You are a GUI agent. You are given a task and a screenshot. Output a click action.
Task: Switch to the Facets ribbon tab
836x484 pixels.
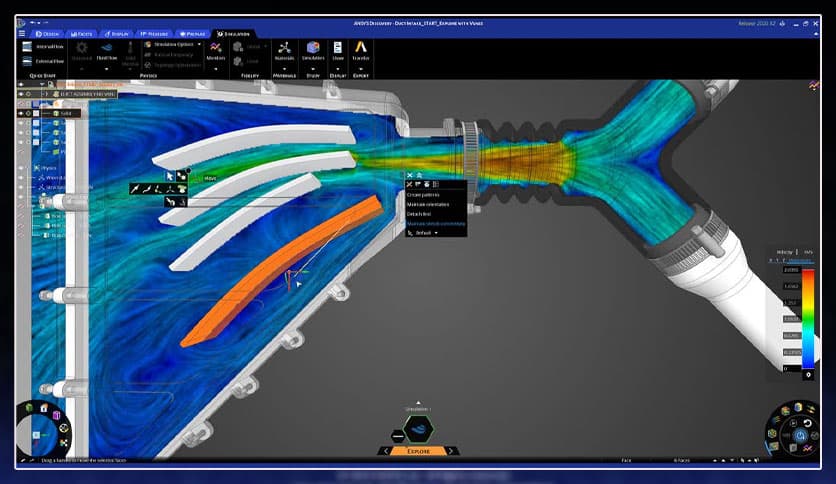(81, 34)
